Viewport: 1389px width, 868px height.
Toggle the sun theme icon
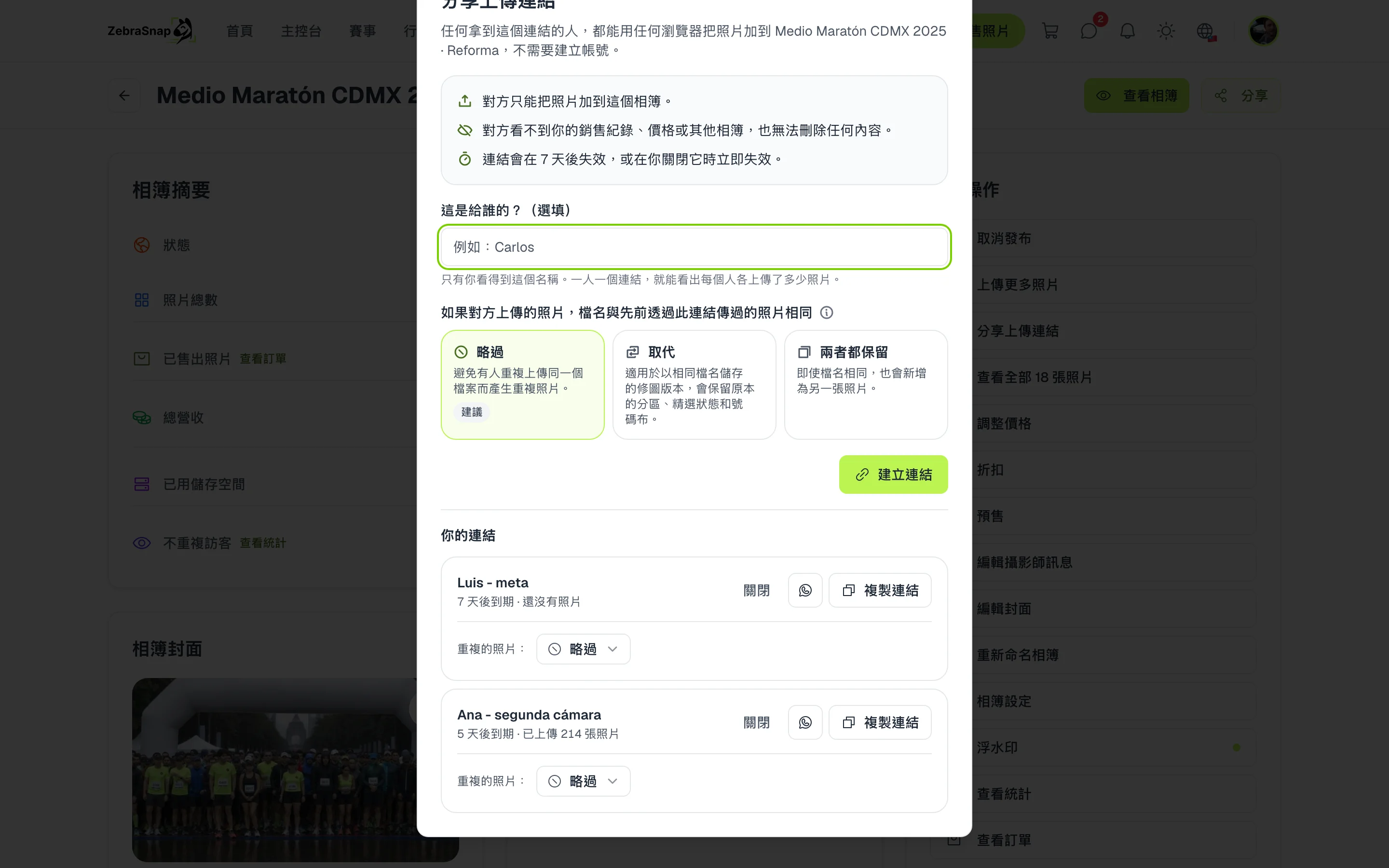(1166, 31)
